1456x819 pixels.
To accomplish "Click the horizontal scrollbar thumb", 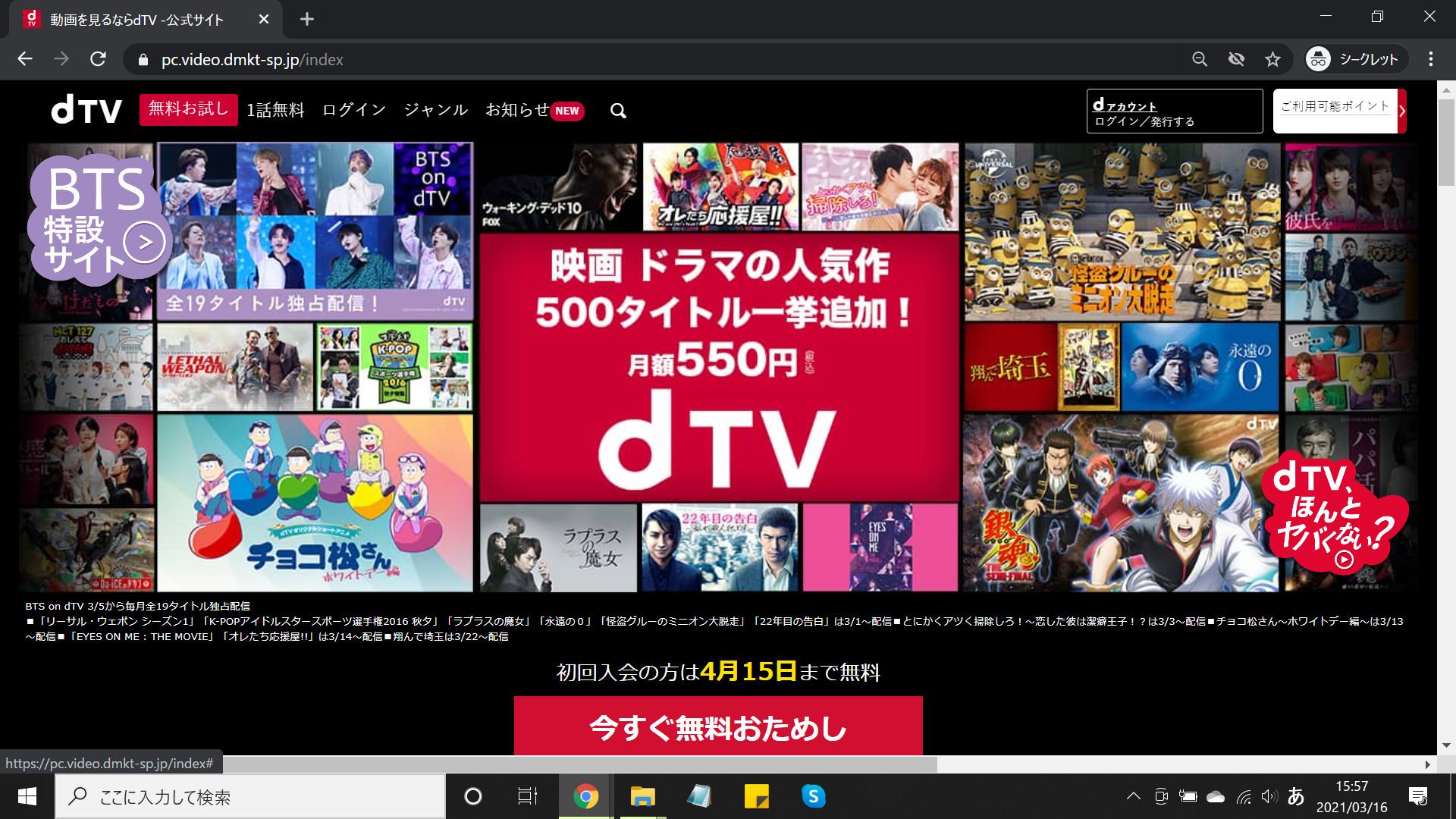I will coord(580,764).
